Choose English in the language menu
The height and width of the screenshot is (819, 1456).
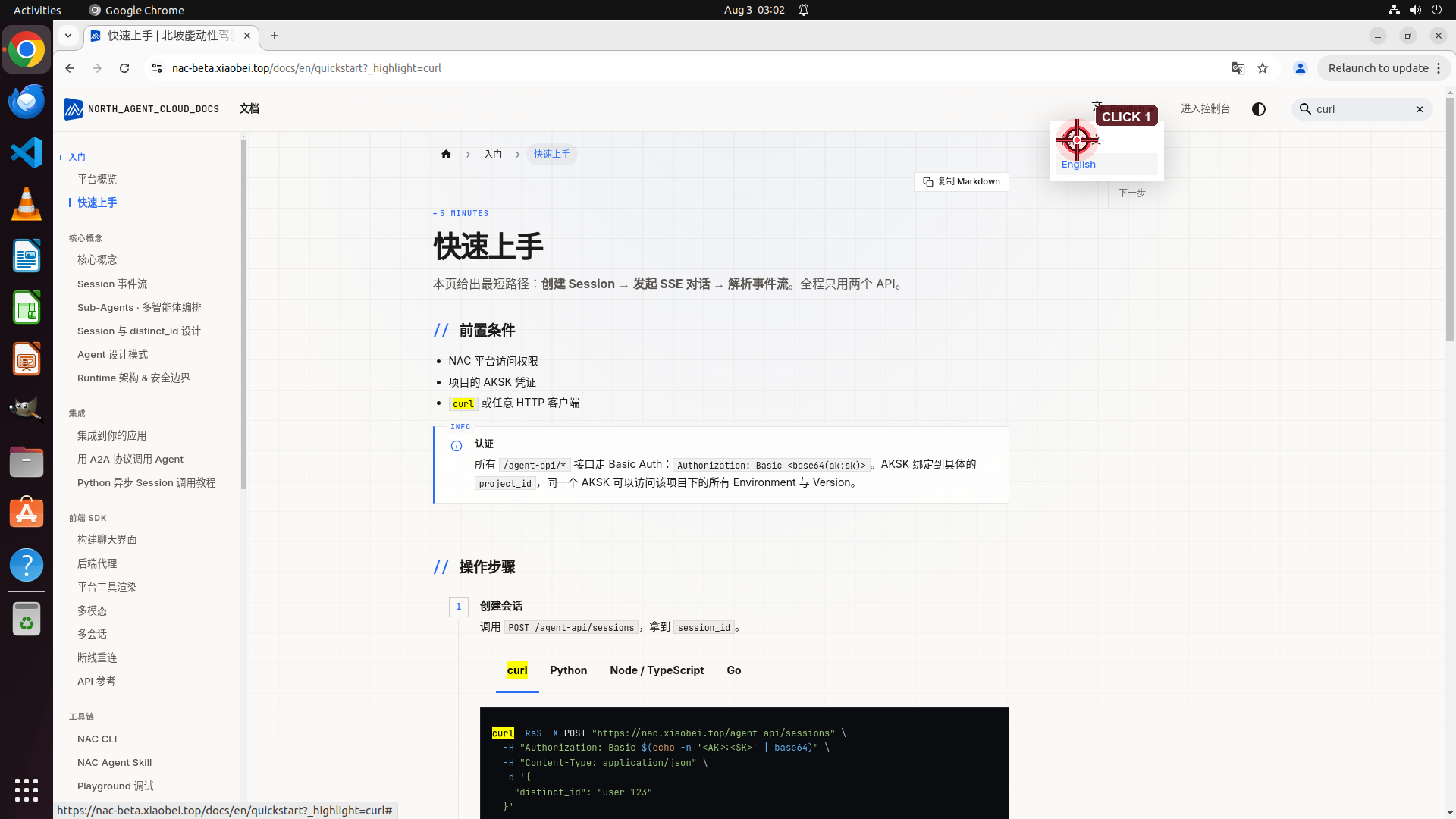click(x=1106, y=165)
